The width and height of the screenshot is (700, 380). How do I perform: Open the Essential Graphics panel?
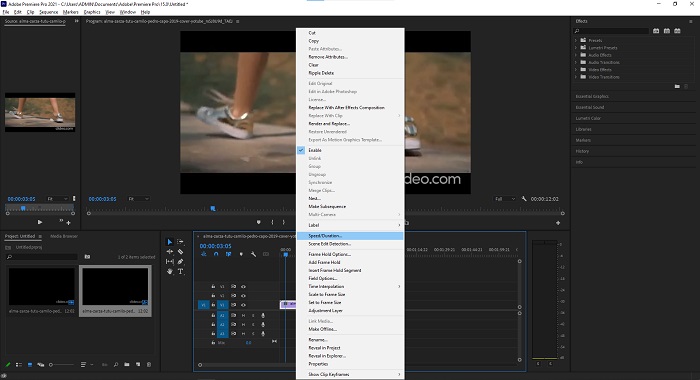[x=592, y=96]
